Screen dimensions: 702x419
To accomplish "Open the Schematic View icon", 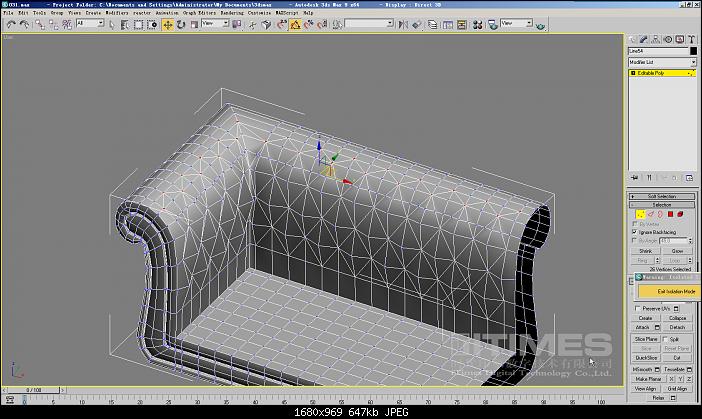I will click(462, 25).
